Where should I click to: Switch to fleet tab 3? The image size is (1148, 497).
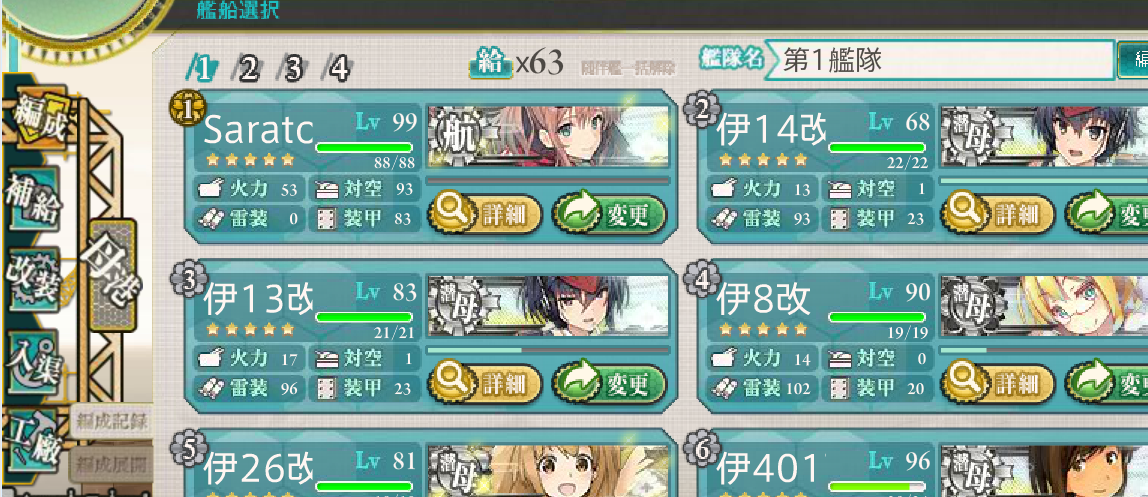(292, 70)
